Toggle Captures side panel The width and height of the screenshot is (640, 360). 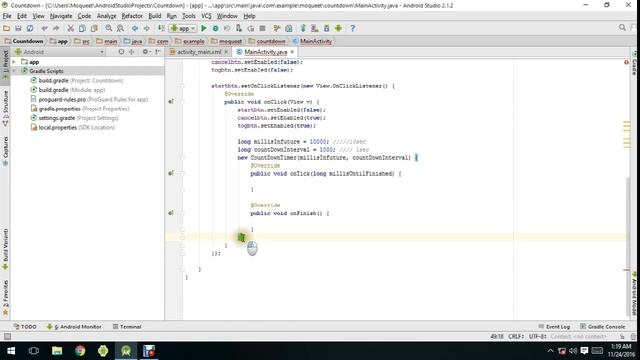point(5,151)
